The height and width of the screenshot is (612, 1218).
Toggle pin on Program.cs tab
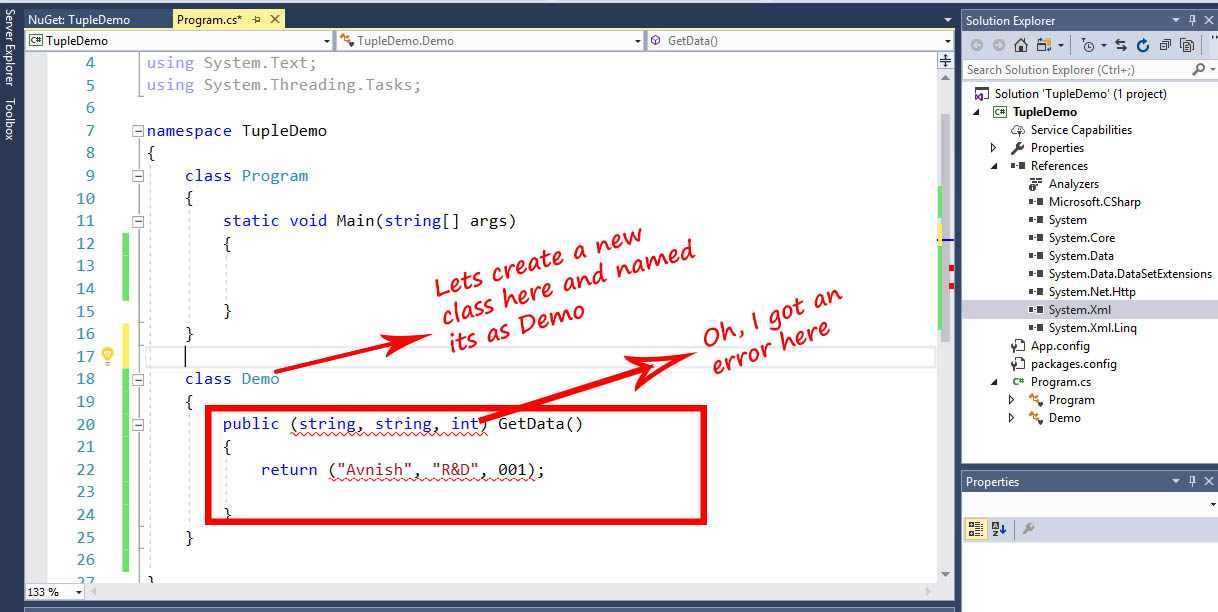click(x=256, y=20)
